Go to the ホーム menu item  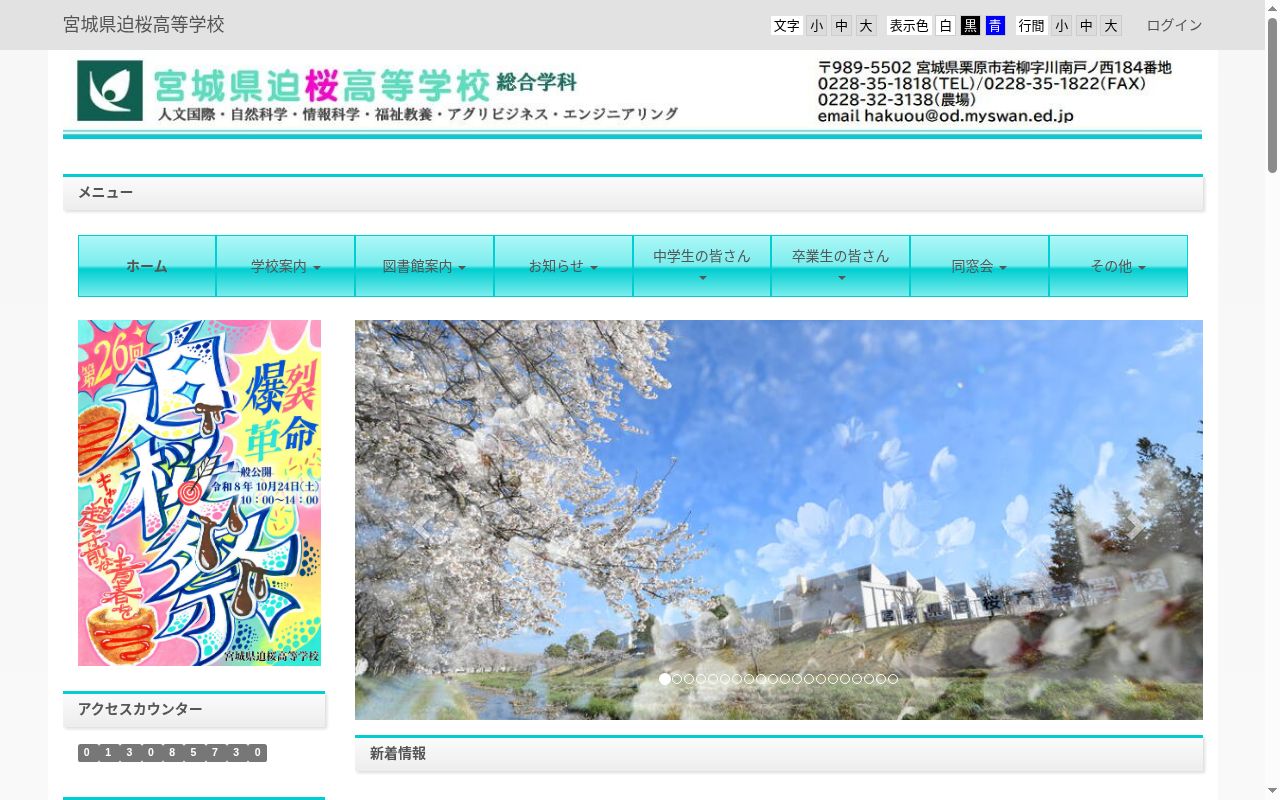tap(147, 266)
